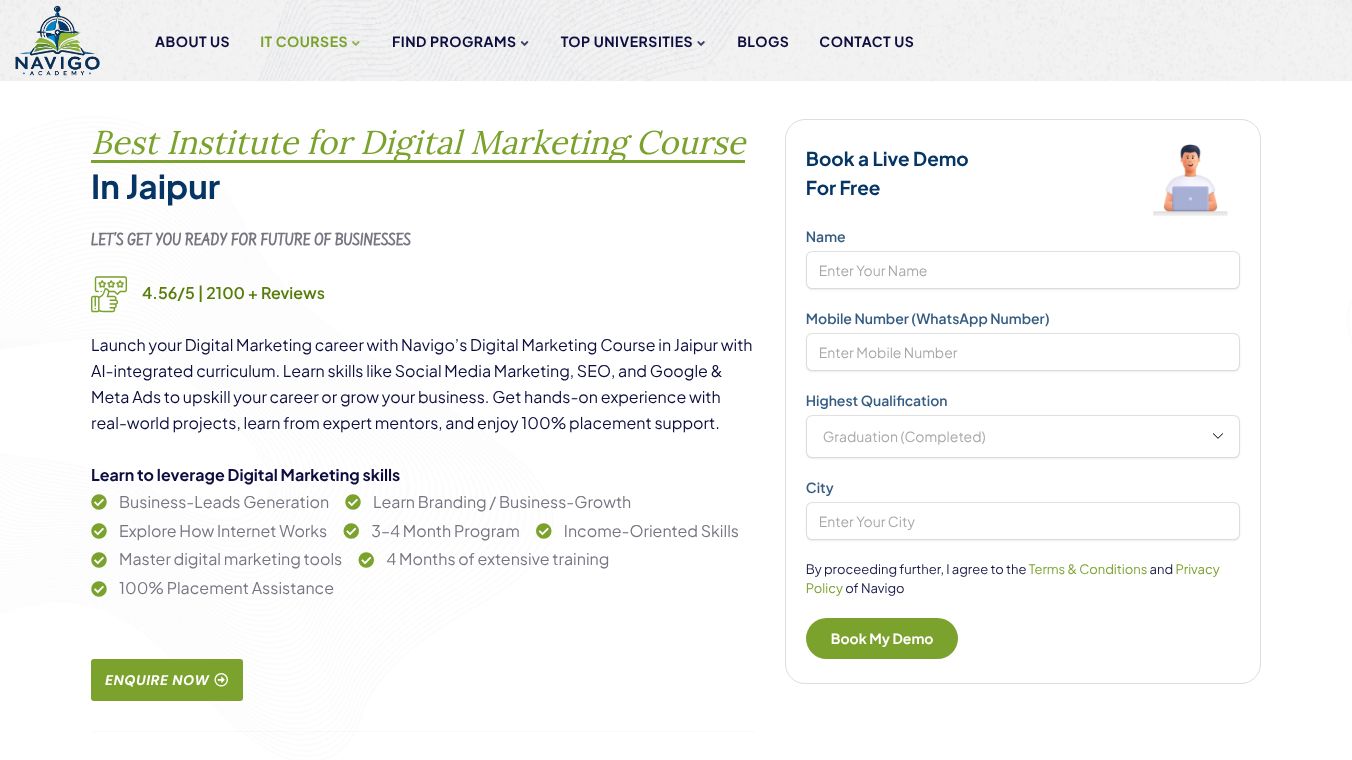Open the Contact Us page
Viewport: 1352px width, 760px height.
coord(866,42)
